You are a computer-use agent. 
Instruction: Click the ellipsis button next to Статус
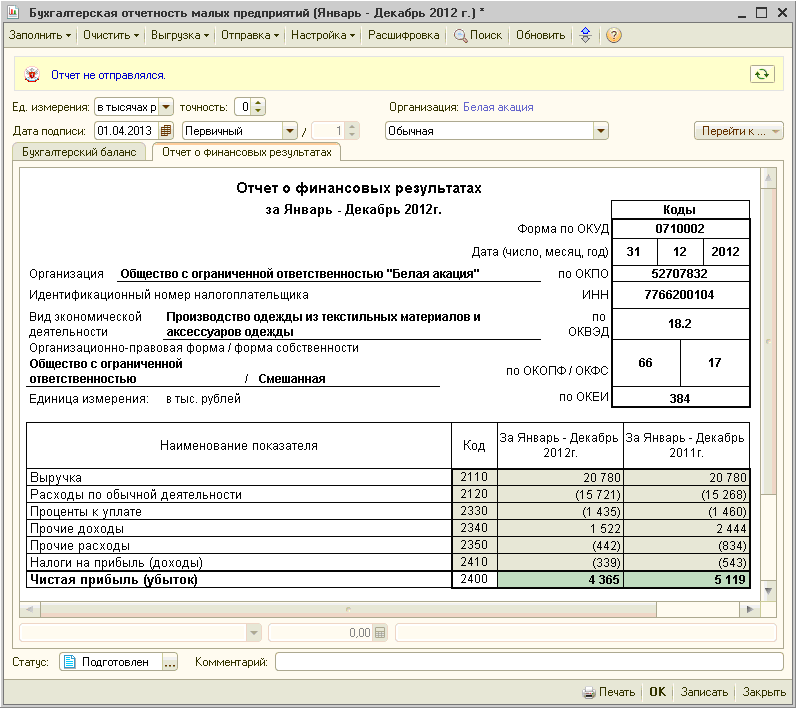coord(169,662)
